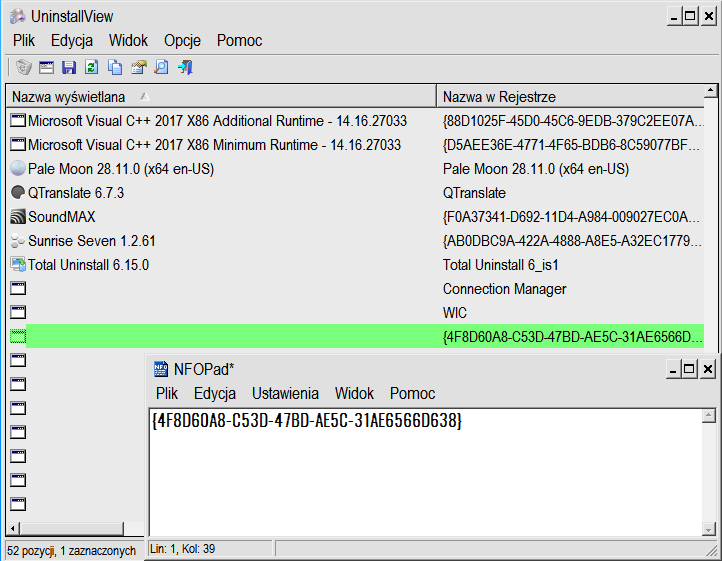
Task: Click the {D5AEE36E-4771... registry name
Action: (x=571, y=145)
